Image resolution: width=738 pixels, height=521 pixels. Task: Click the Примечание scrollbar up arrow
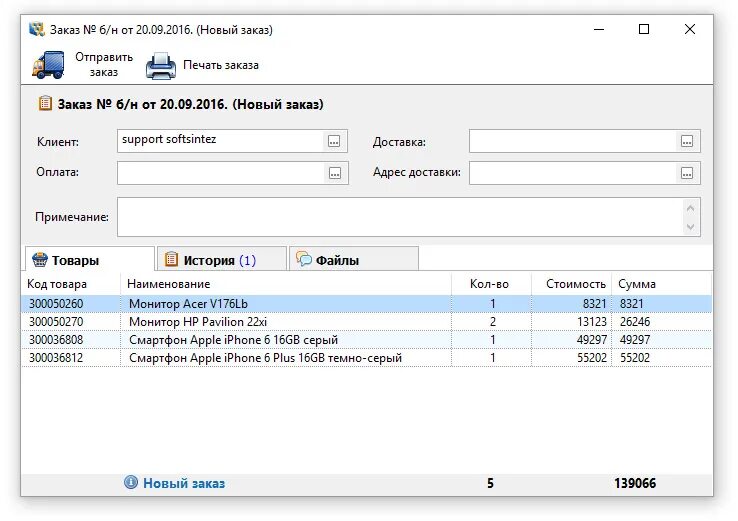click(x=690, y=208)
